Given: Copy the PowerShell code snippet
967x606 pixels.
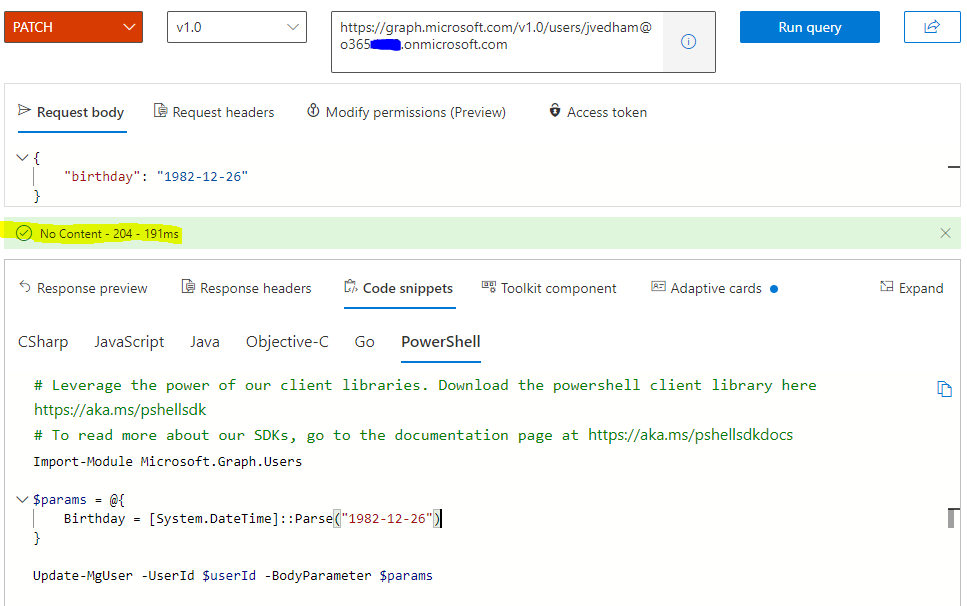Looking at the screenshot, I should (x=944, y=389).
